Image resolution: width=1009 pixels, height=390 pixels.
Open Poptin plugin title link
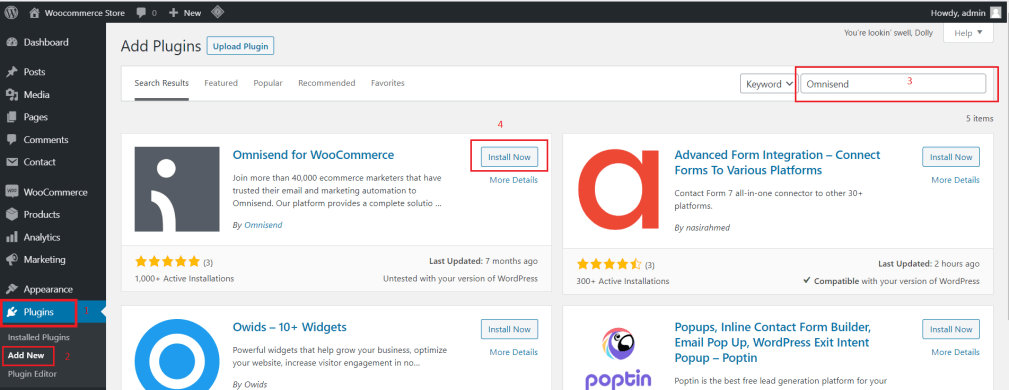click(x=773, y=342)
